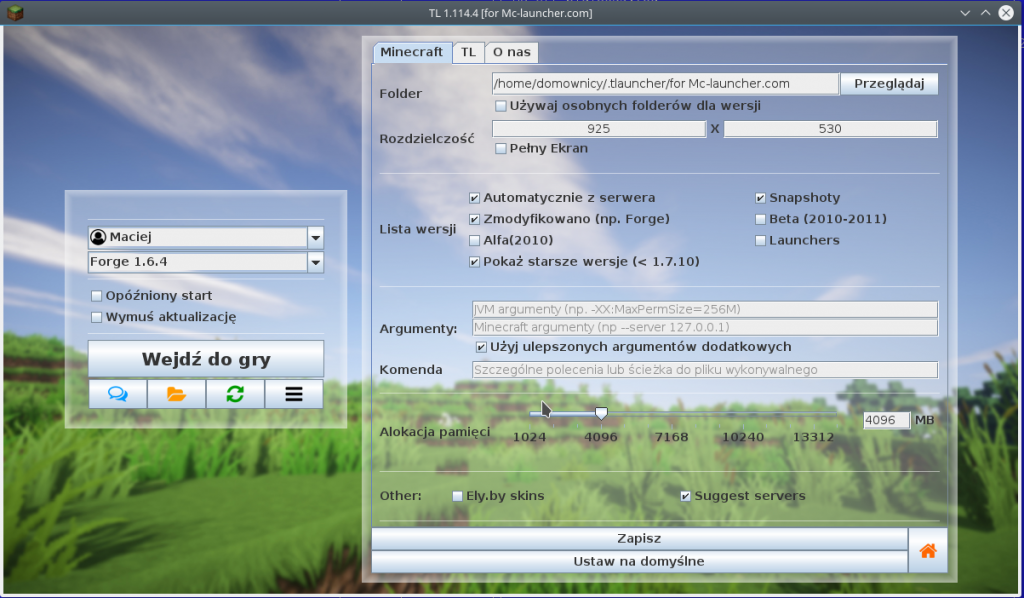Expand the Maciej account dropdown arrow

315,238
